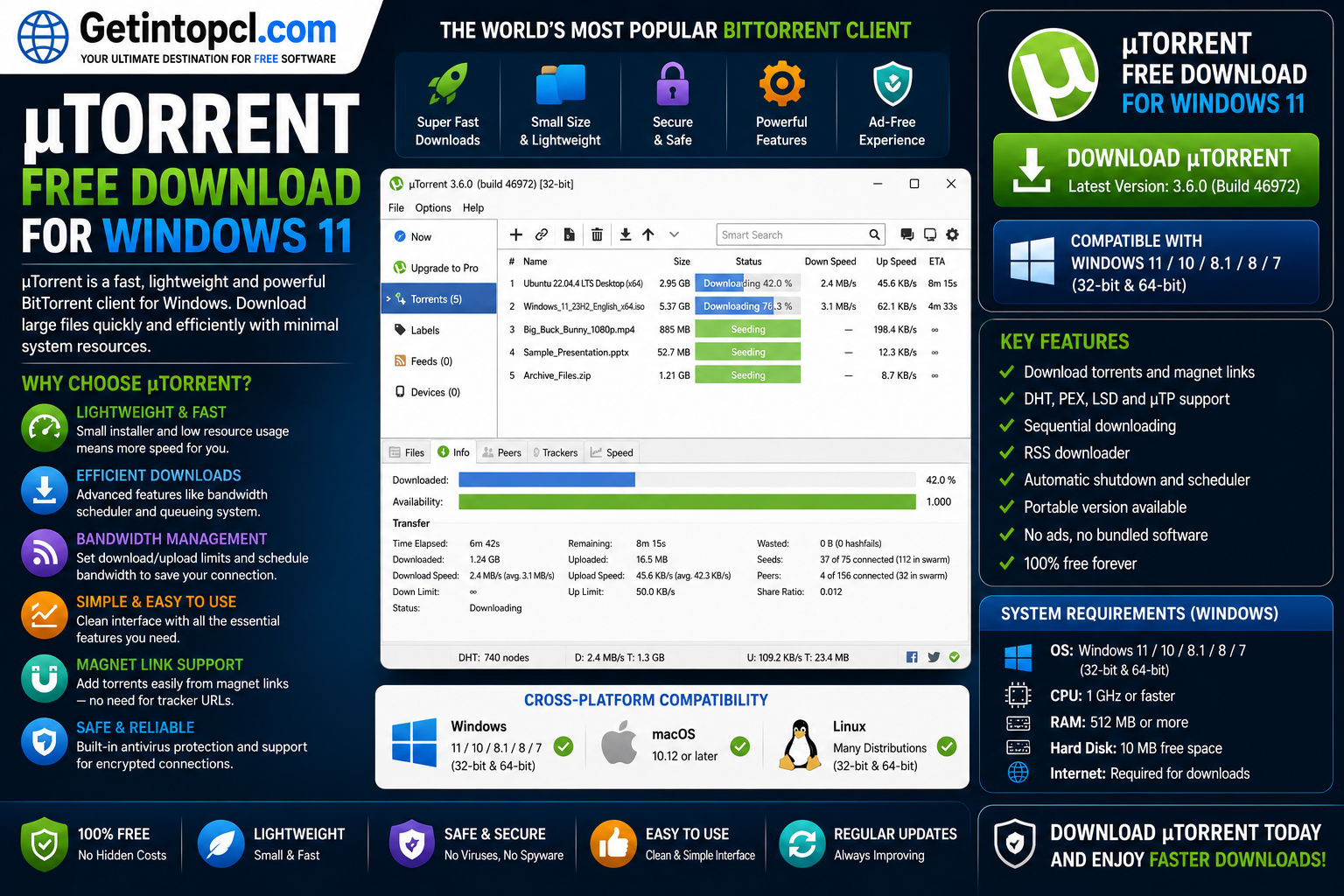Sort by the Down Speed column header
This screenshot has height=896, width=1344.
[x=830, y=262]
